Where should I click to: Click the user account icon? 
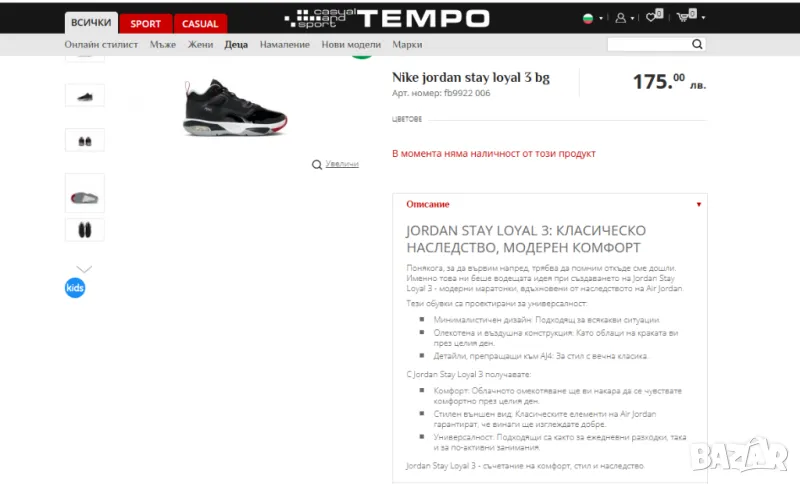620,18
